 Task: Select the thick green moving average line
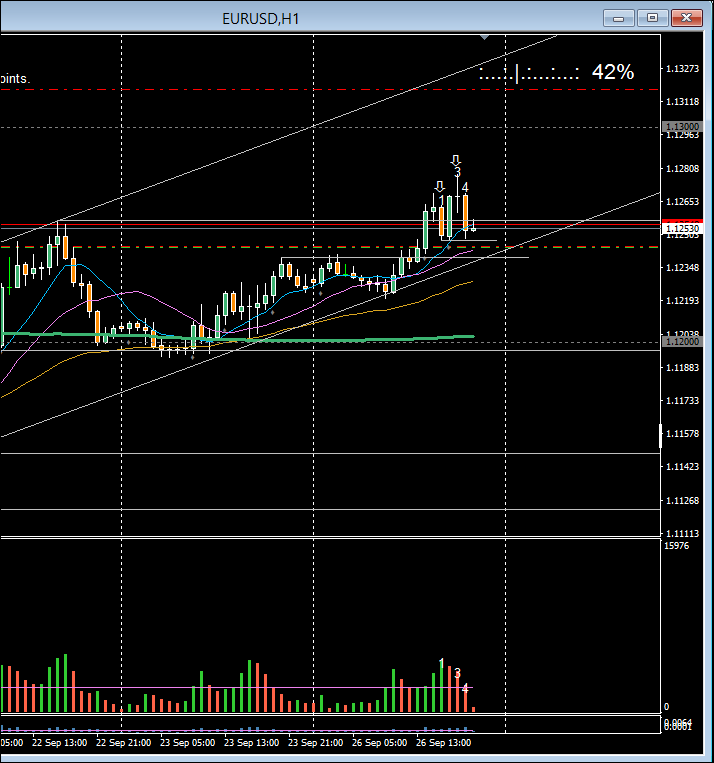pyautogui.click(x=300, y=340)
